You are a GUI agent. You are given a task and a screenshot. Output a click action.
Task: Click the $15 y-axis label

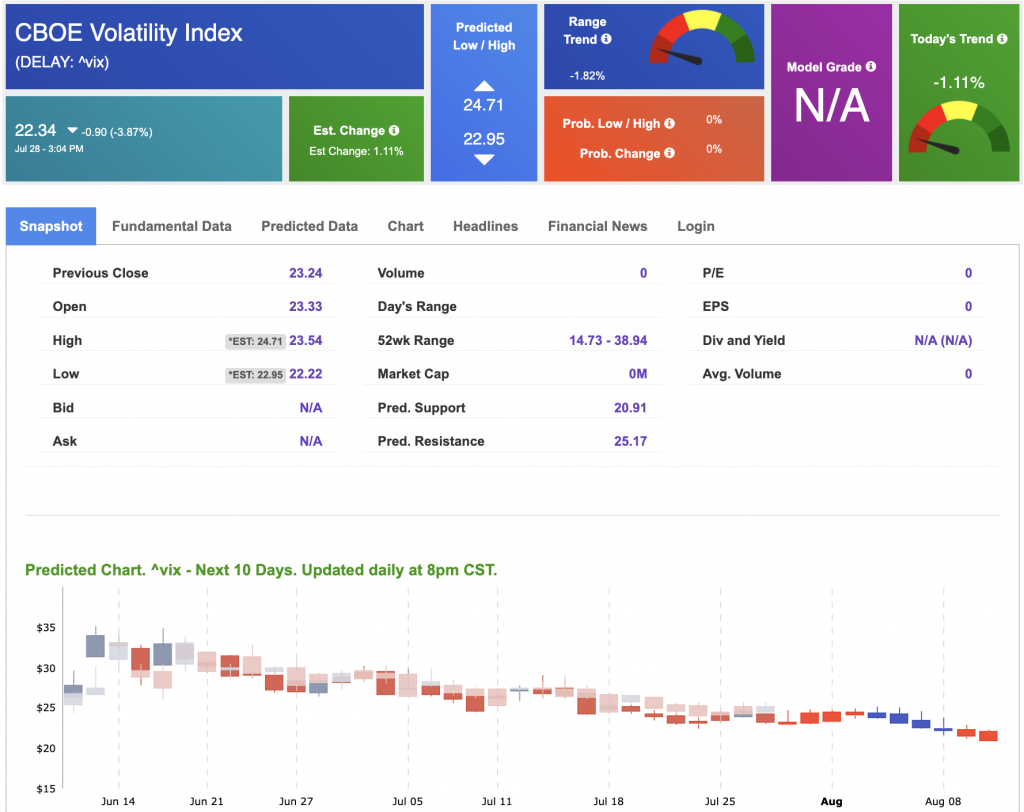tap(46, 788)
